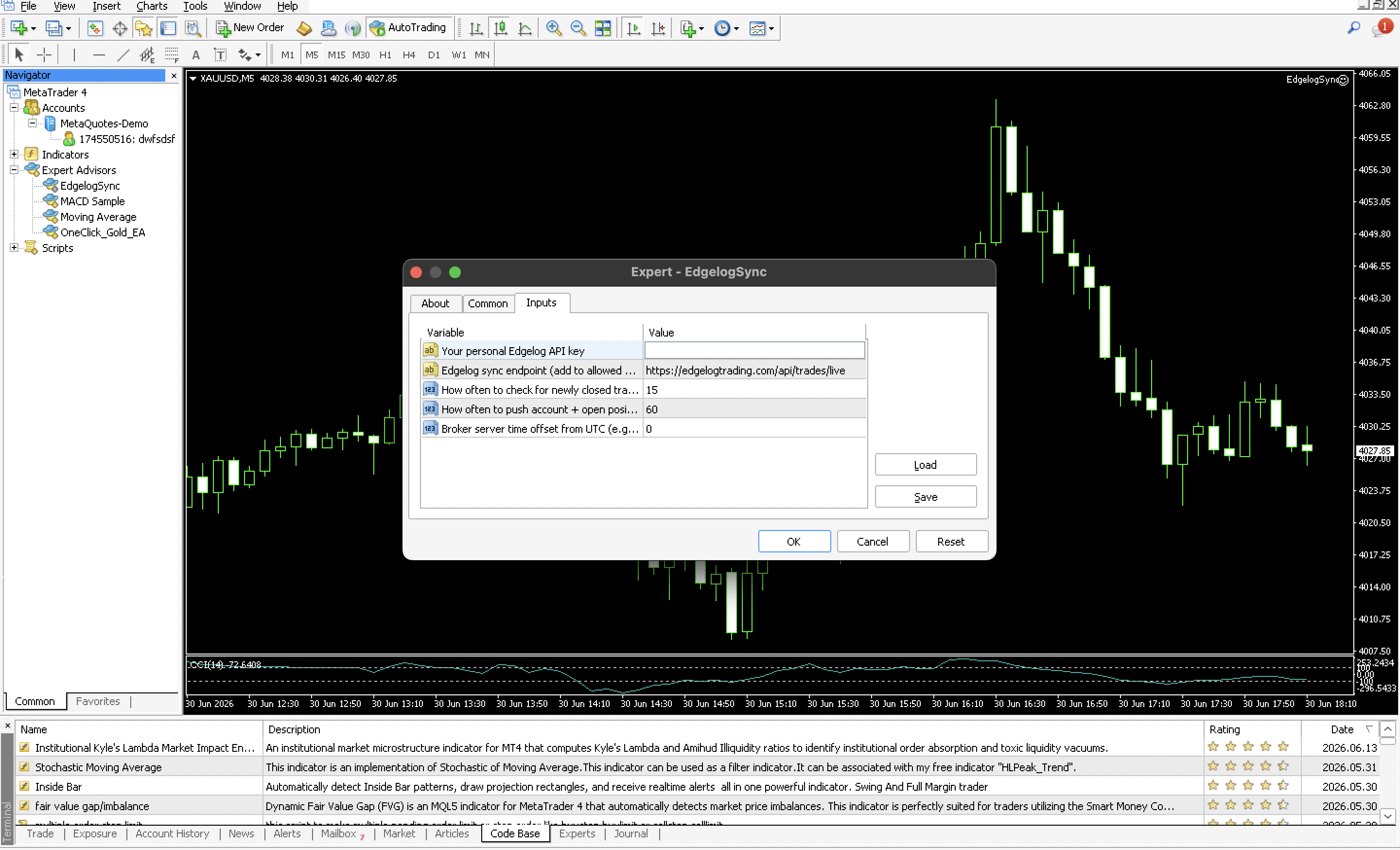The image size is (1400, 850).
Task: Draw a trendline tool
Action: coord(123,54)
